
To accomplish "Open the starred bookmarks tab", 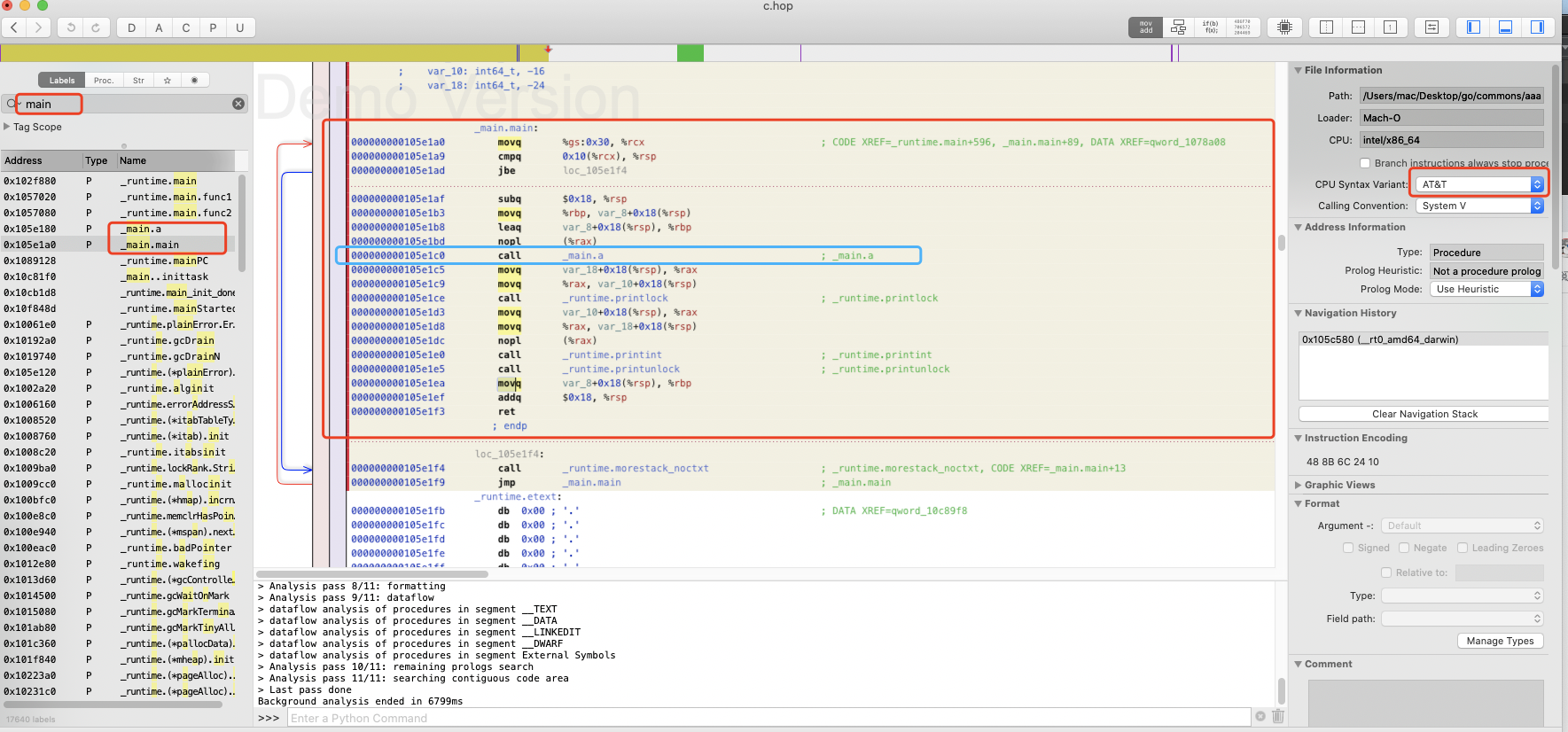I will 167,80.
